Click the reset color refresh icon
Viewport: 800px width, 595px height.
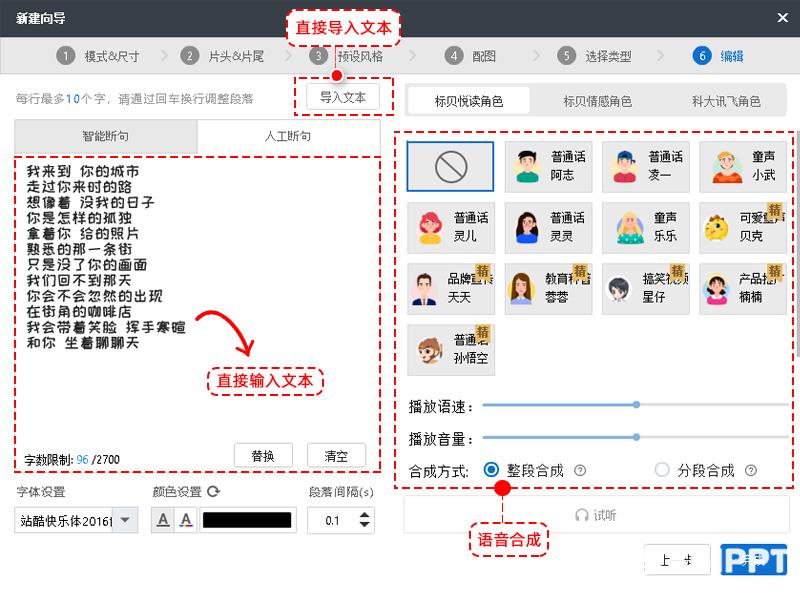[x=213, y=491]
